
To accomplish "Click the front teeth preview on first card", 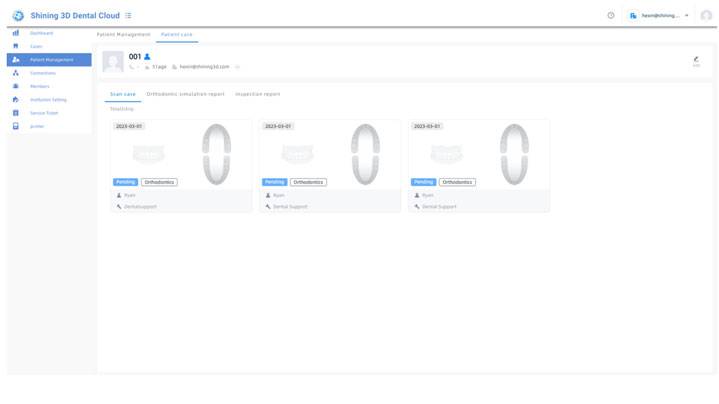I will [148, 154].
